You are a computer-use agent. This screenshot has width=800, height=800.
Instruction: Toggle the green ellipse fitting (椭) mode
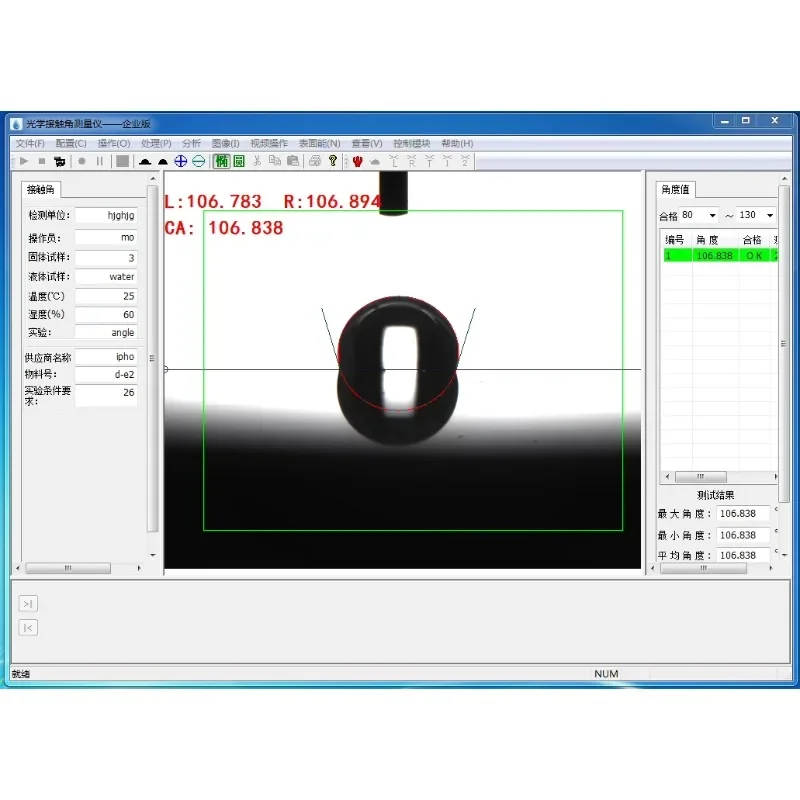221,161
